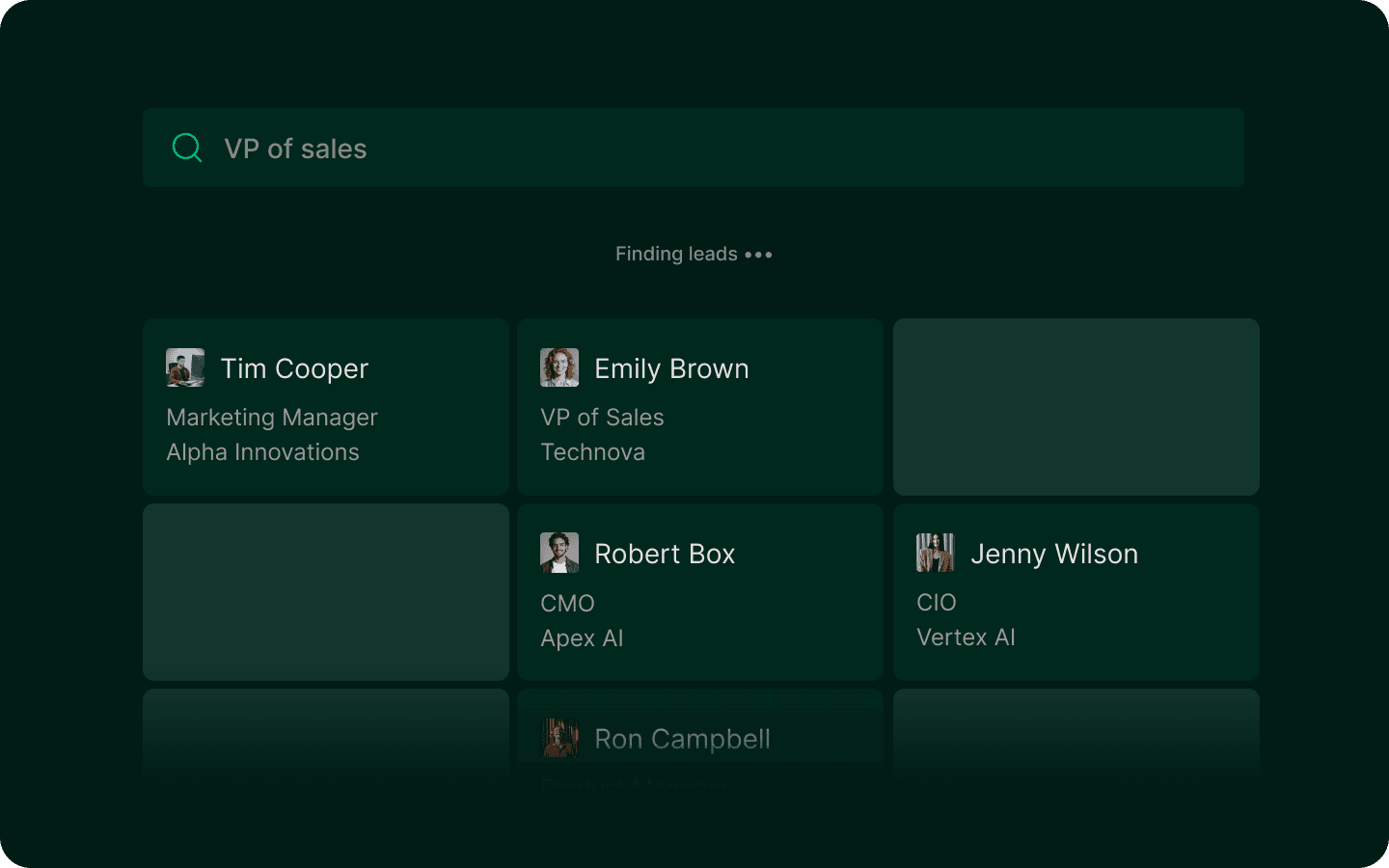Select the Tim Cooper name
This screenshot has width=1389, height=868.
point(294,368)
